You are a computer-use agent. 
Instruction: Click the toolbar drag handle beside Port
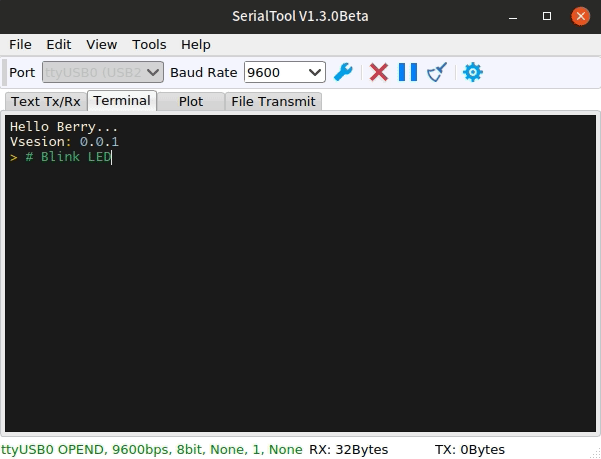coord(5,72)
